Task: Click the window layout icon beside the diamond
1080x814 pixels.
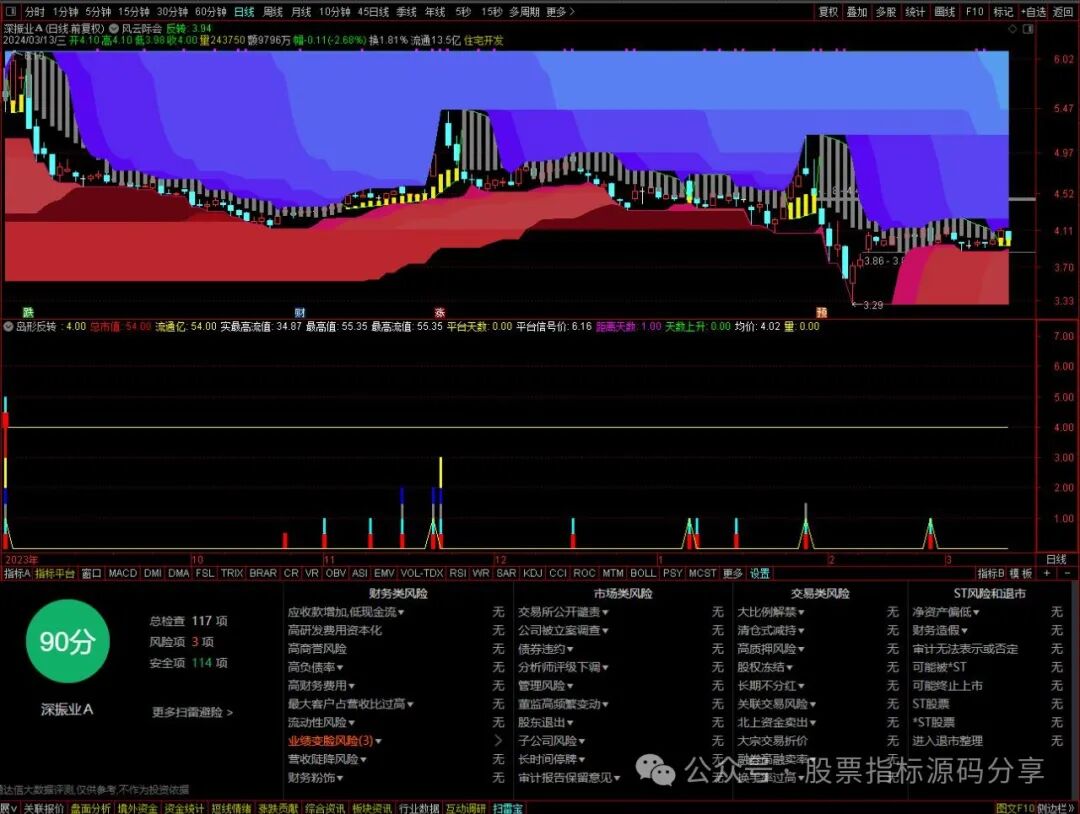Action: click(1028, 29)
